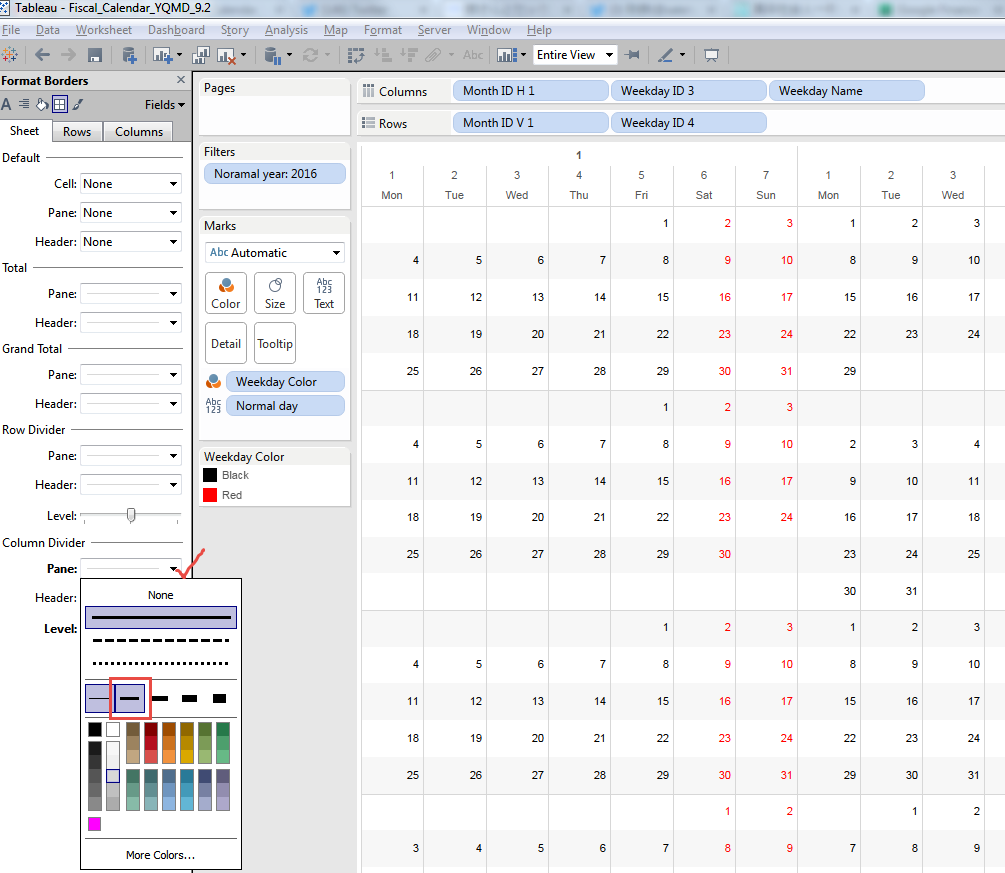Click the Detail button on Marks card
This screenshot has width=1005, height=873.
coord(226,343)
